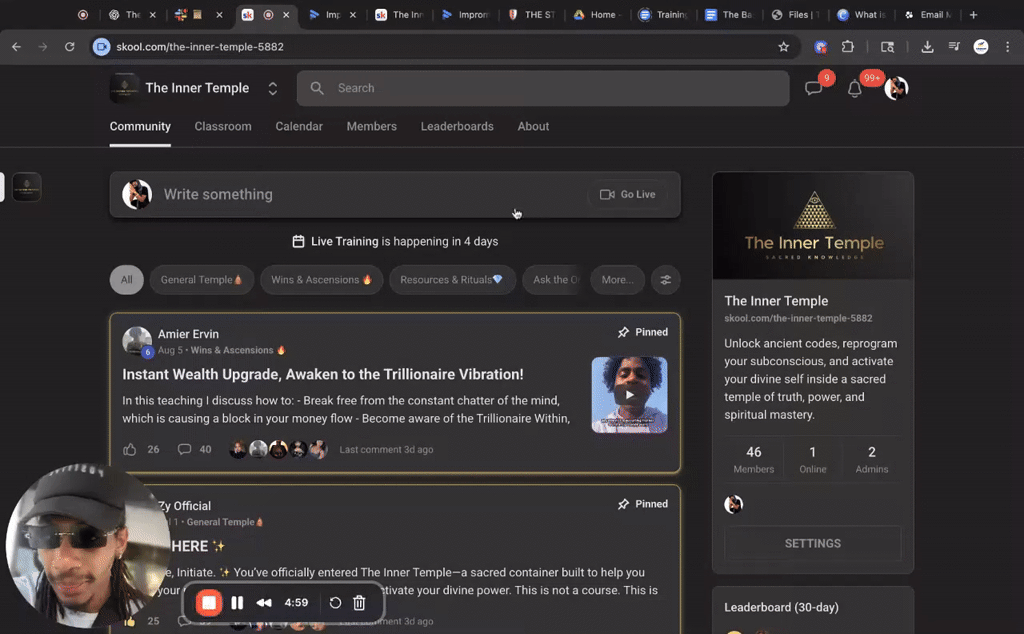Open the site info icon in address bar
Image resolution: width=1024 pixels, height=634 pixels.
[x=101, y=47]
